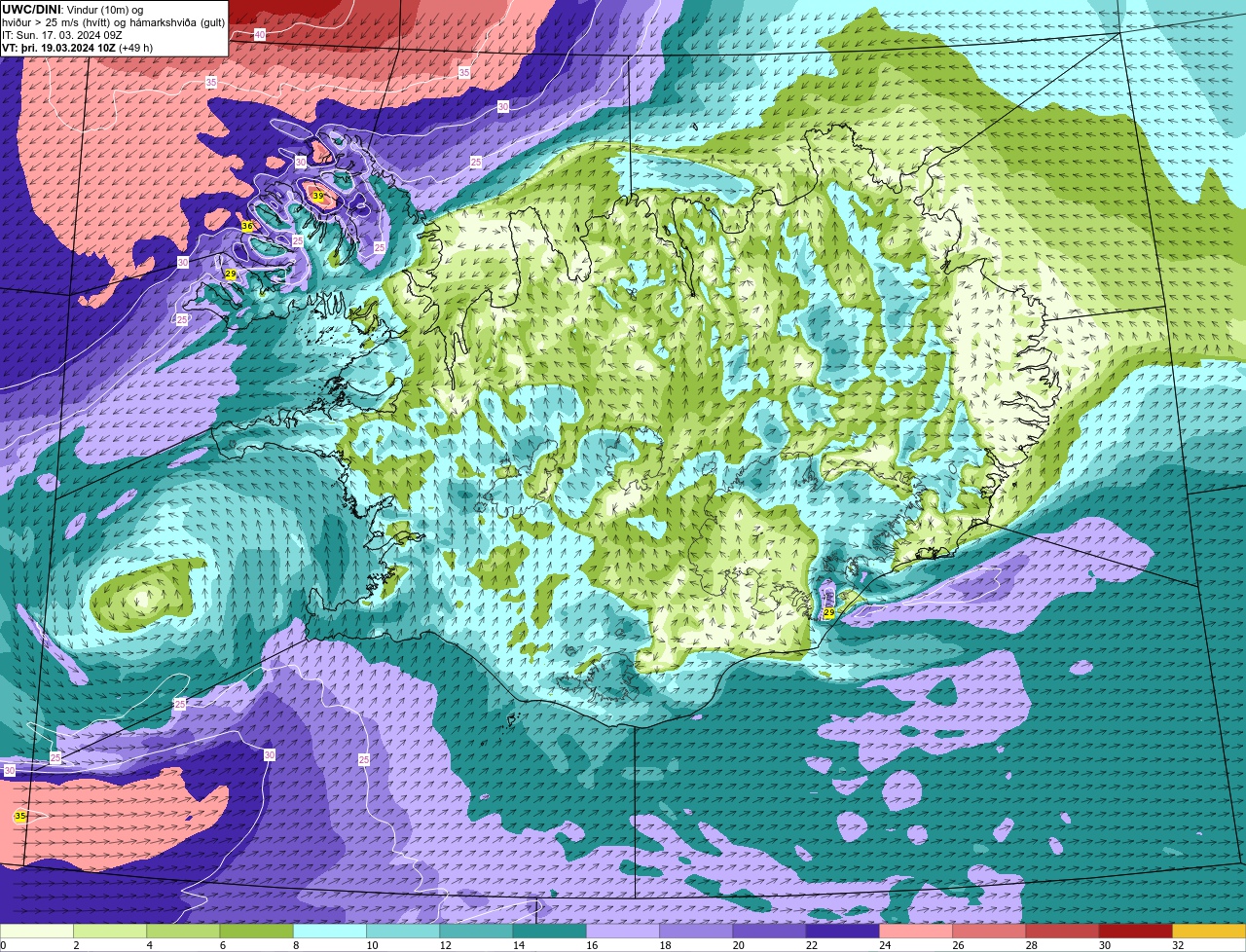Click the color scale tick label 12

446,945
